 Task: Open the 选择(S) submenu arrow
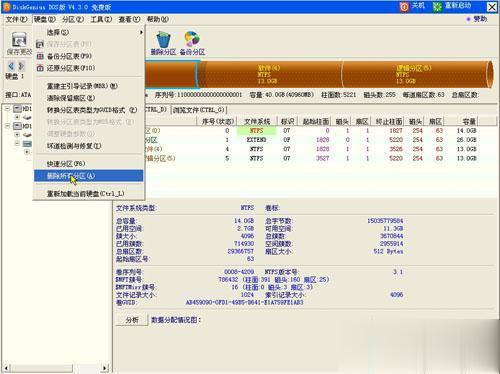click(x=141, y=32)
